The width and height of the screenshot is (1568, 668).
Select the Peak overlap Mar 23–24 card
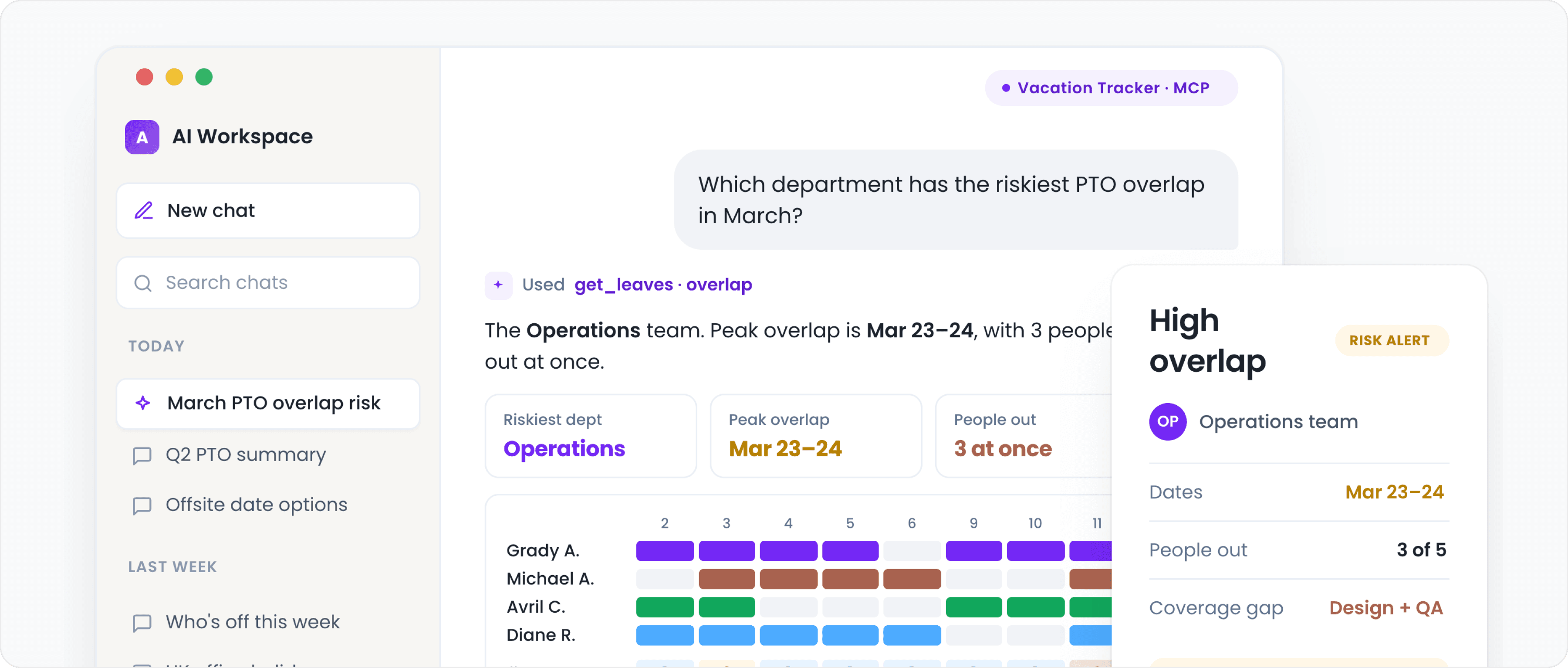coord(816,436)
